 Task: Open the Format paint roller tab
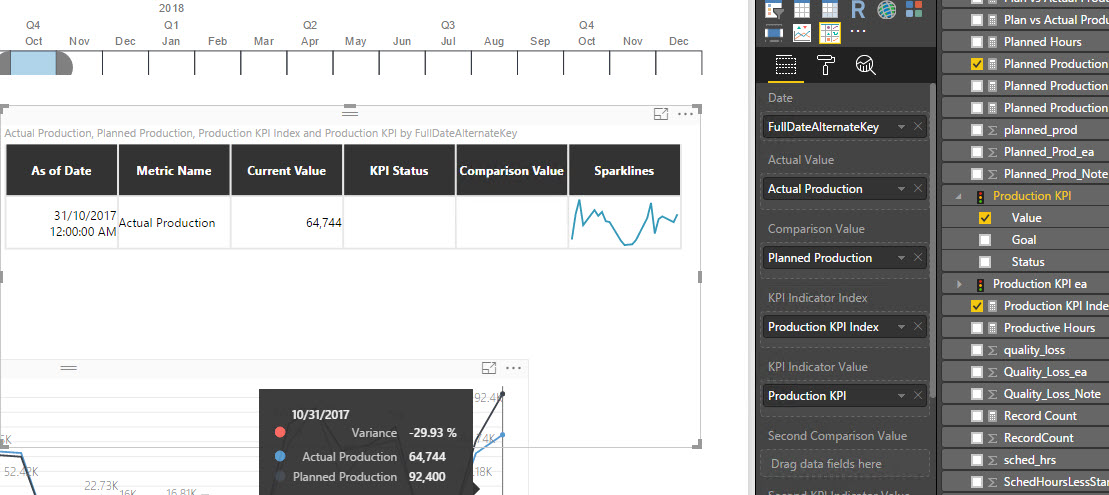coord(825,65)
